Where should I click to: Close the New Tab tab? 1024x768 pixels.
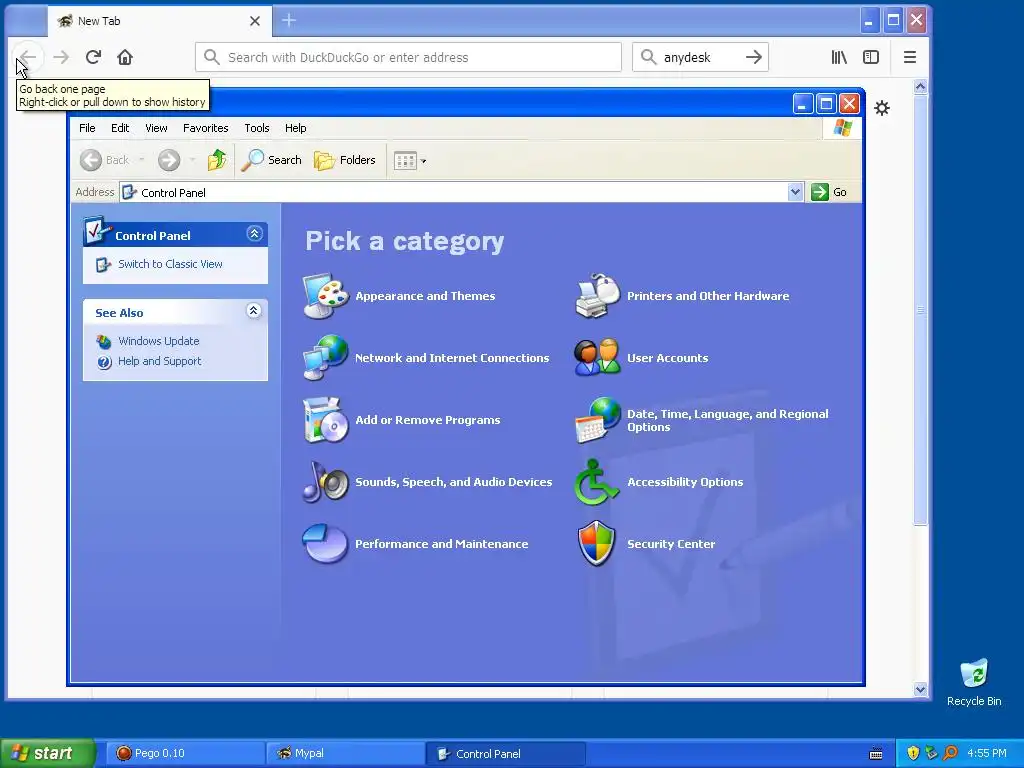click(x=255, y=21)
